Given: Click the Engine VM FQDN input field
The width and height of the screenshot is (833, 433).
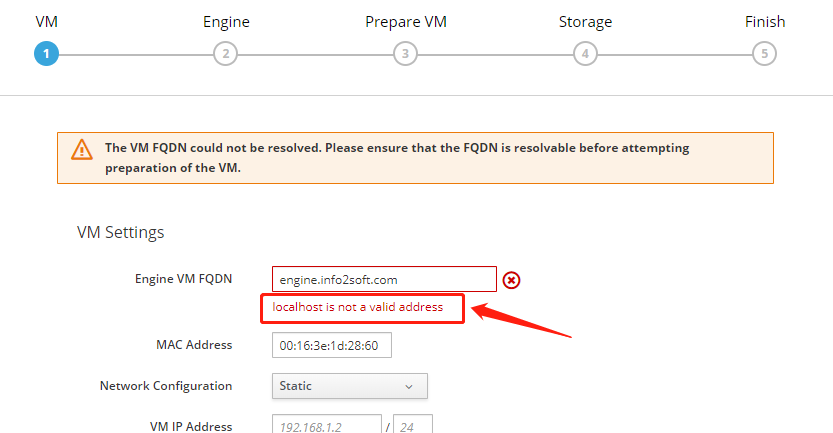Looking at the screenshot, I should 384,280.
